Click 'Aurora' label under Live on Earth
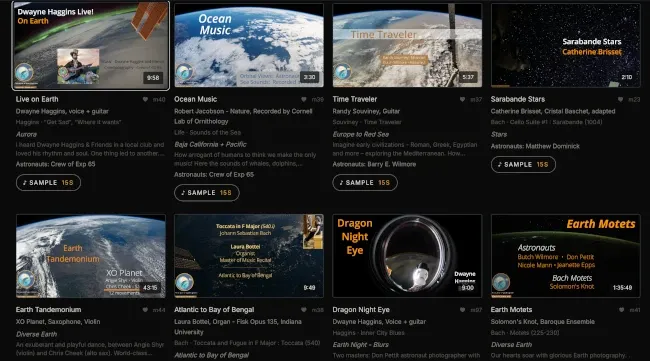The image size is (650, 361). tap(26, 134)
